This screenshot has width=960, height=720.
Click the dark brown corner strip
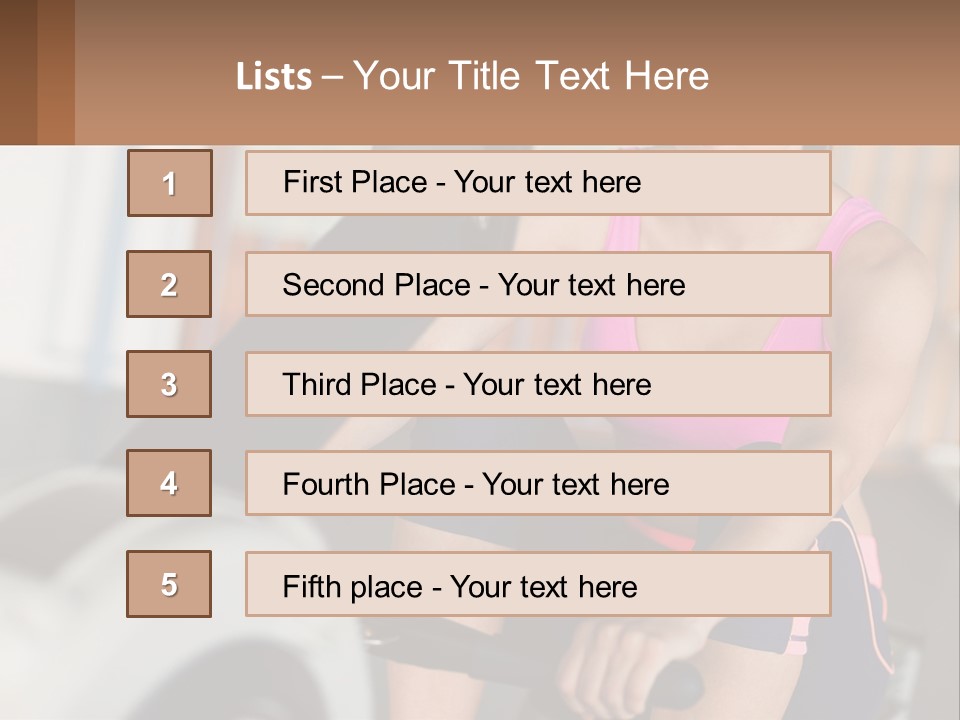[x=18, y=72]
